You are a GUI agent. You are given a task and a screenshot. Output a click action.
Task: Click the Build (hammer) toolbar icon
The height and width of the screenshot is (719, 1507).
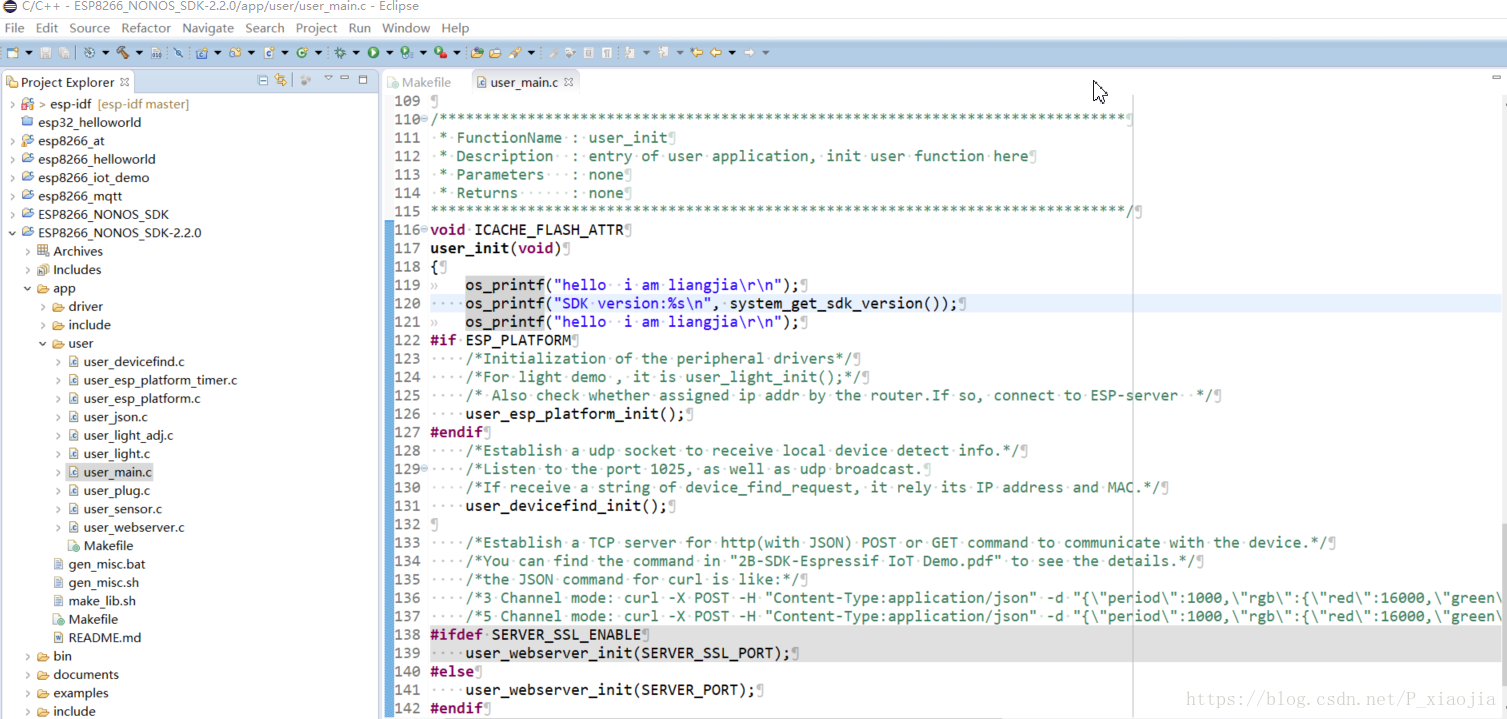pyautogui.click(x=122, y=52)
